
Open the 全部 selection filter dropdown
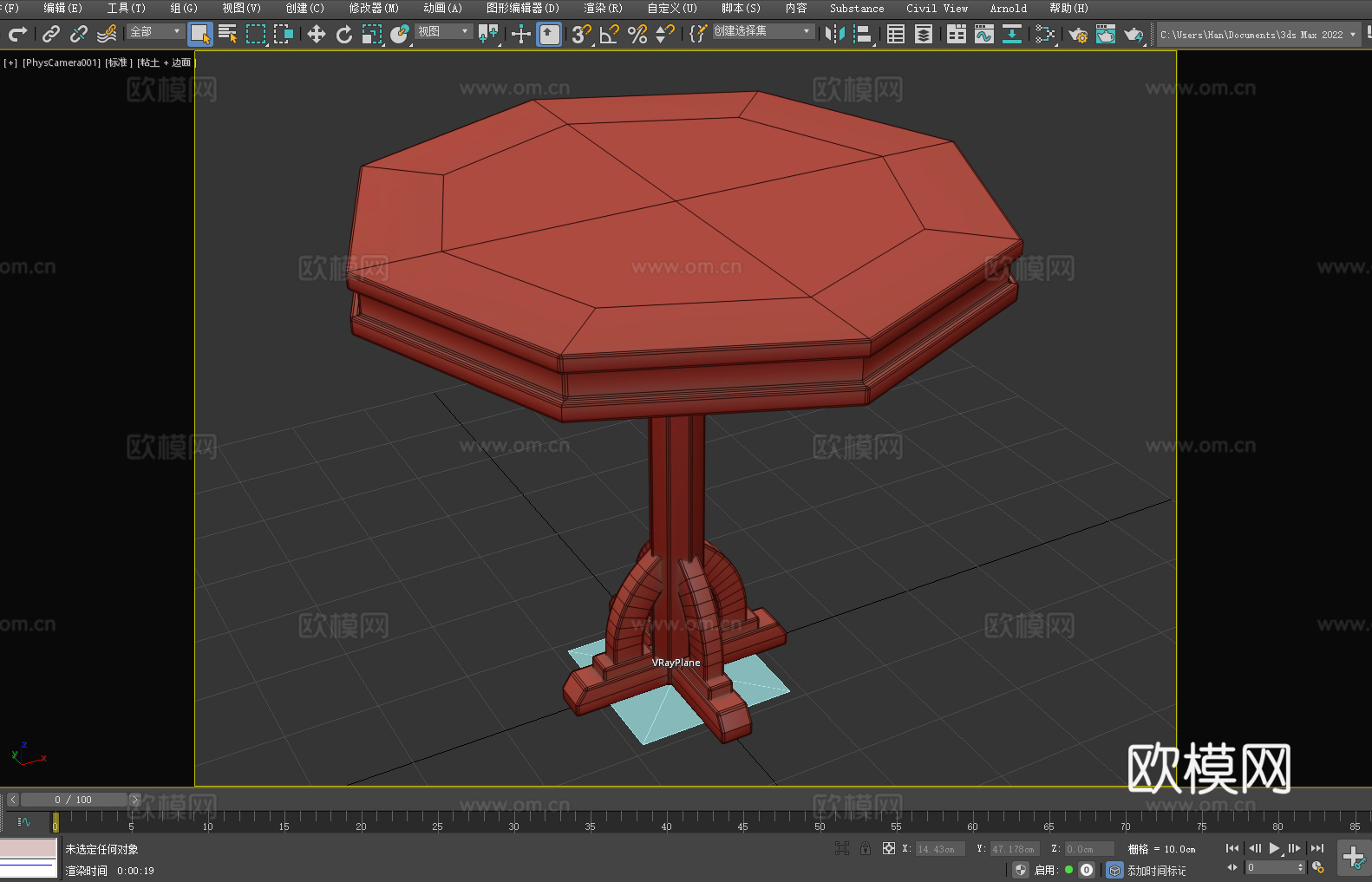coord(155,31)
